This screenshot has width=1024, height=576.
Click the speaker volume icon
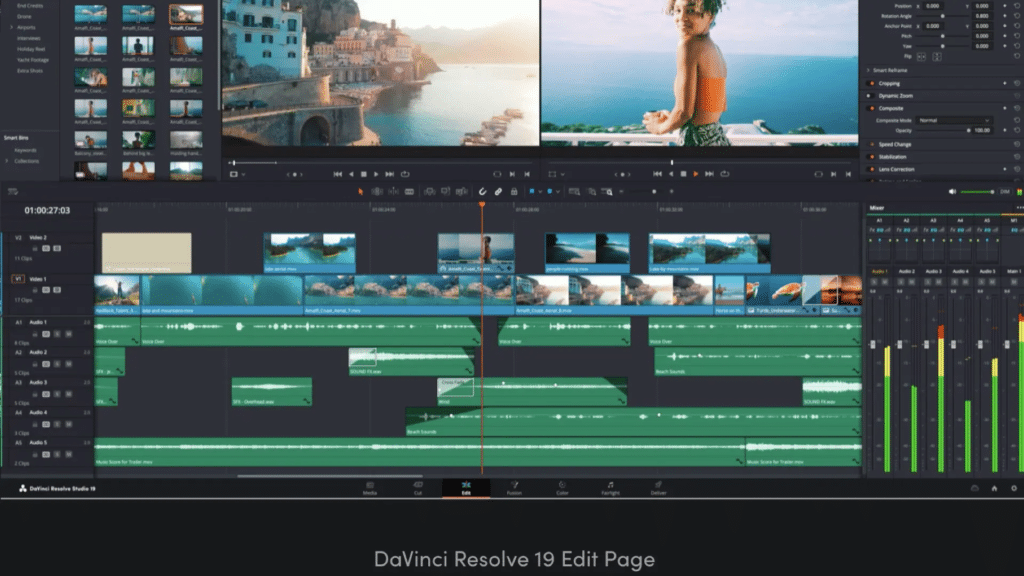pos(953,191)
